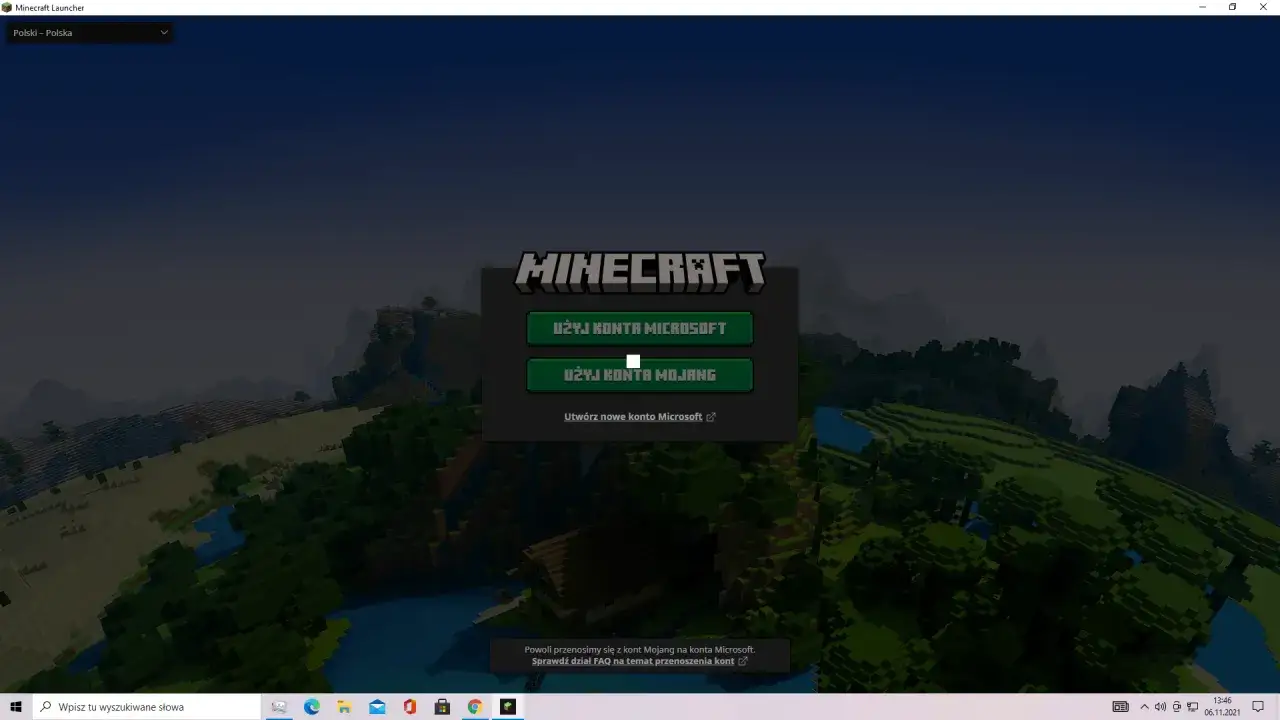Open network status in the system tray

(x=1192, y=707)
